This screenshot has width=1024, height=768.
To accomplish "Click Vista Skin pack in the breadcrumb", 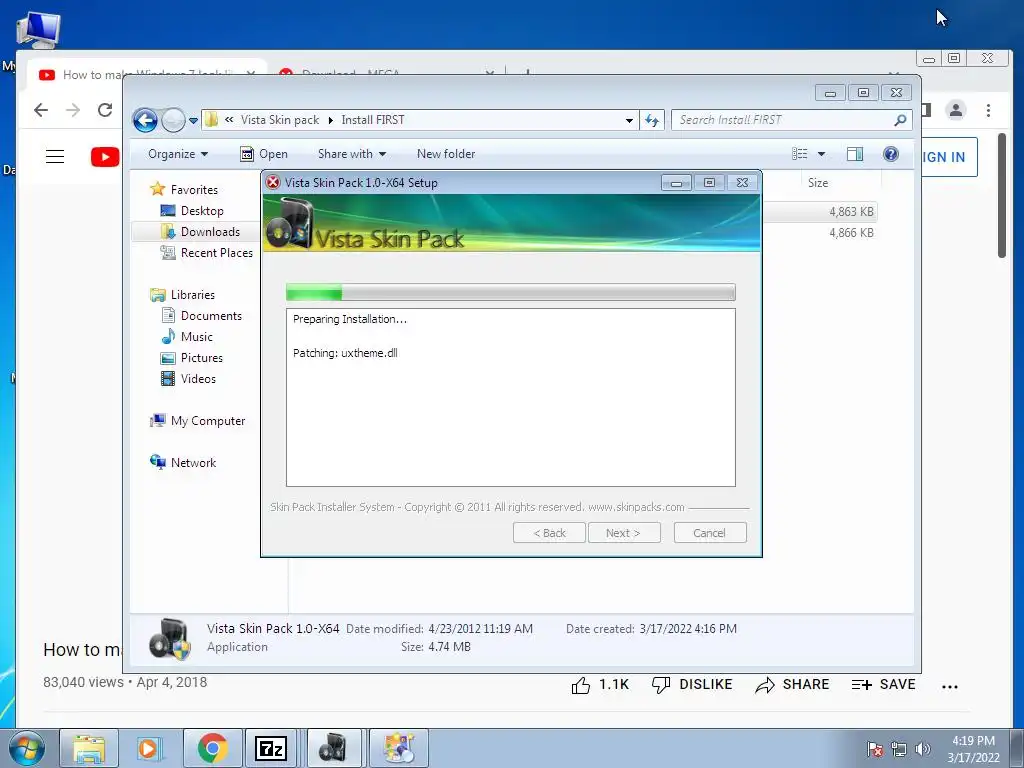I will pos(280,120).
